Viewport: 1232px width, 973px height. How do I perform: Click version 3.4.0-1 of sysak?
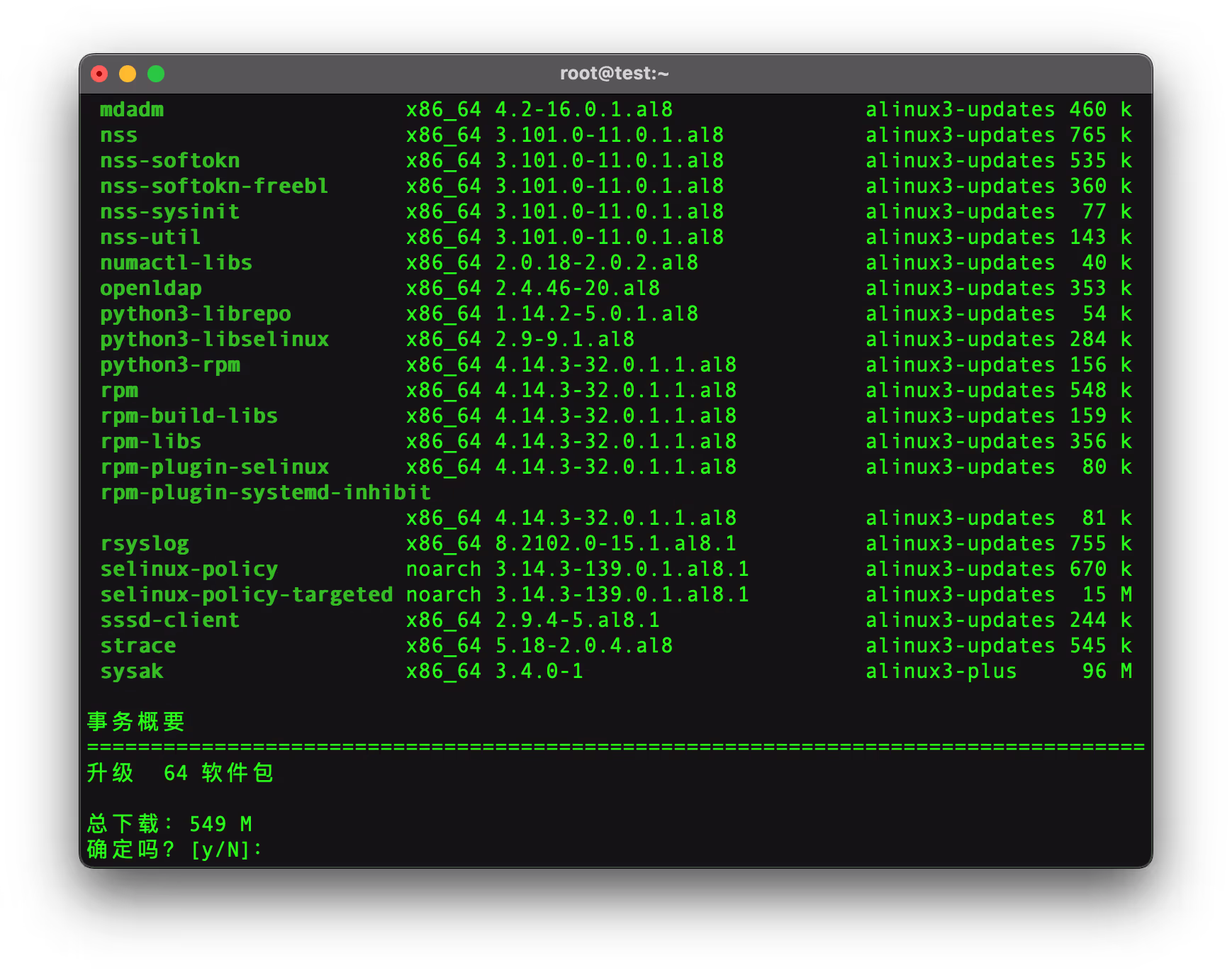(x=539, y=672)
